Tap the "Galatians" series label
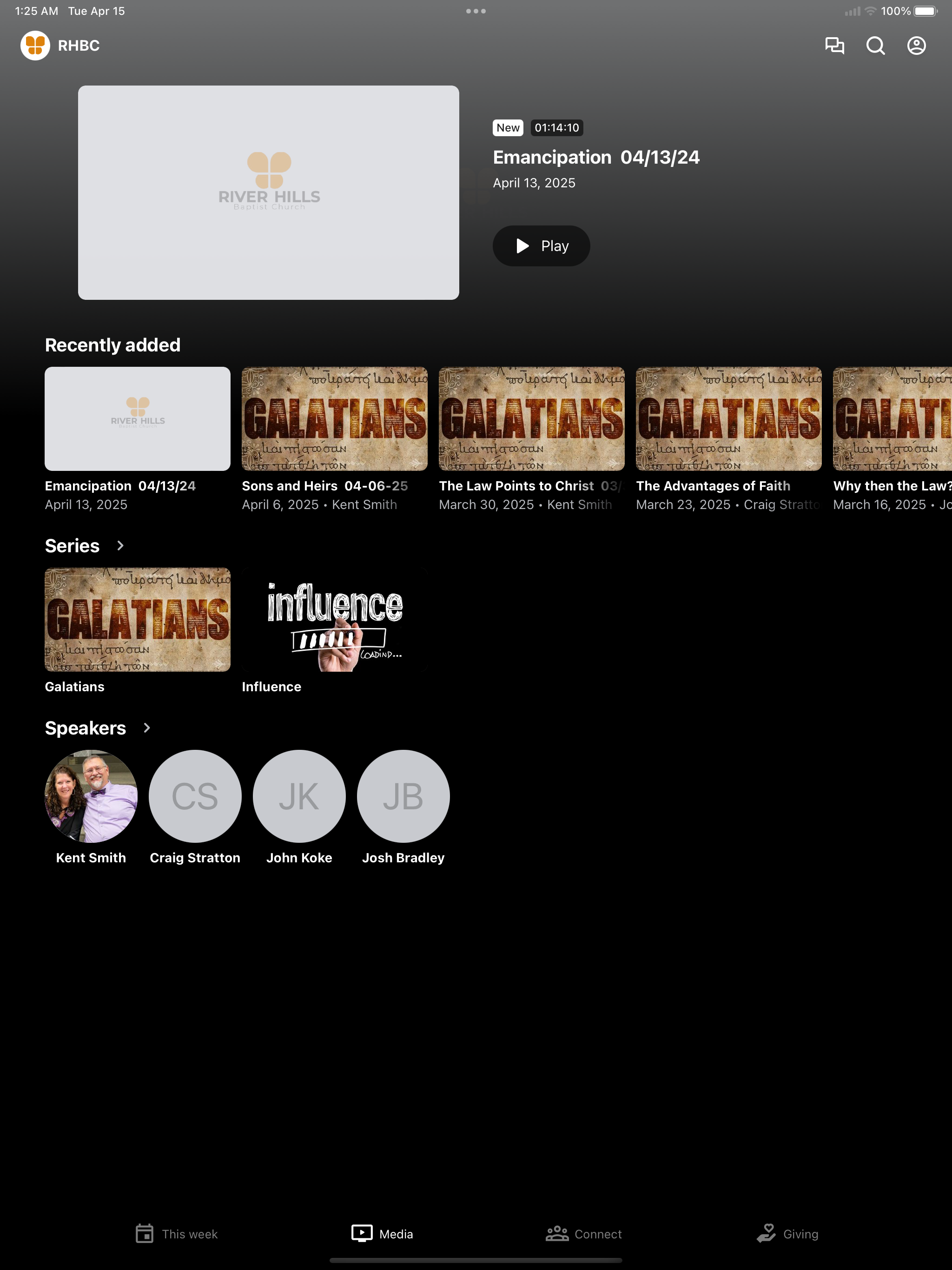Viewport: 952px width, 1270px height. coord(75,687)
